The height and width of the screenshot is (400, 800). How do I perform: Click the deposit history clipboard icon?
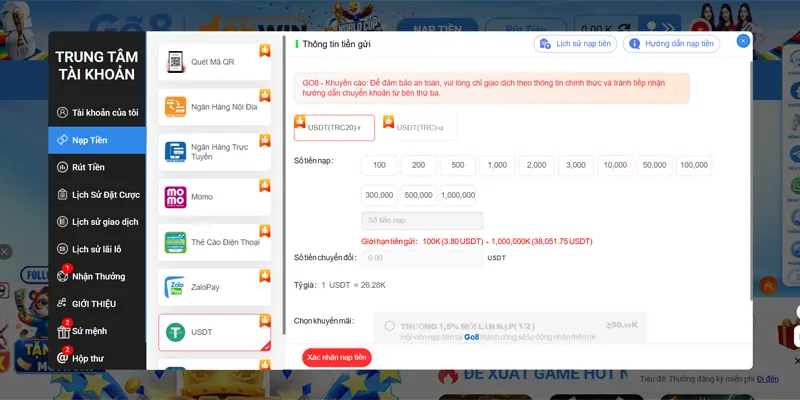[545, 44]
